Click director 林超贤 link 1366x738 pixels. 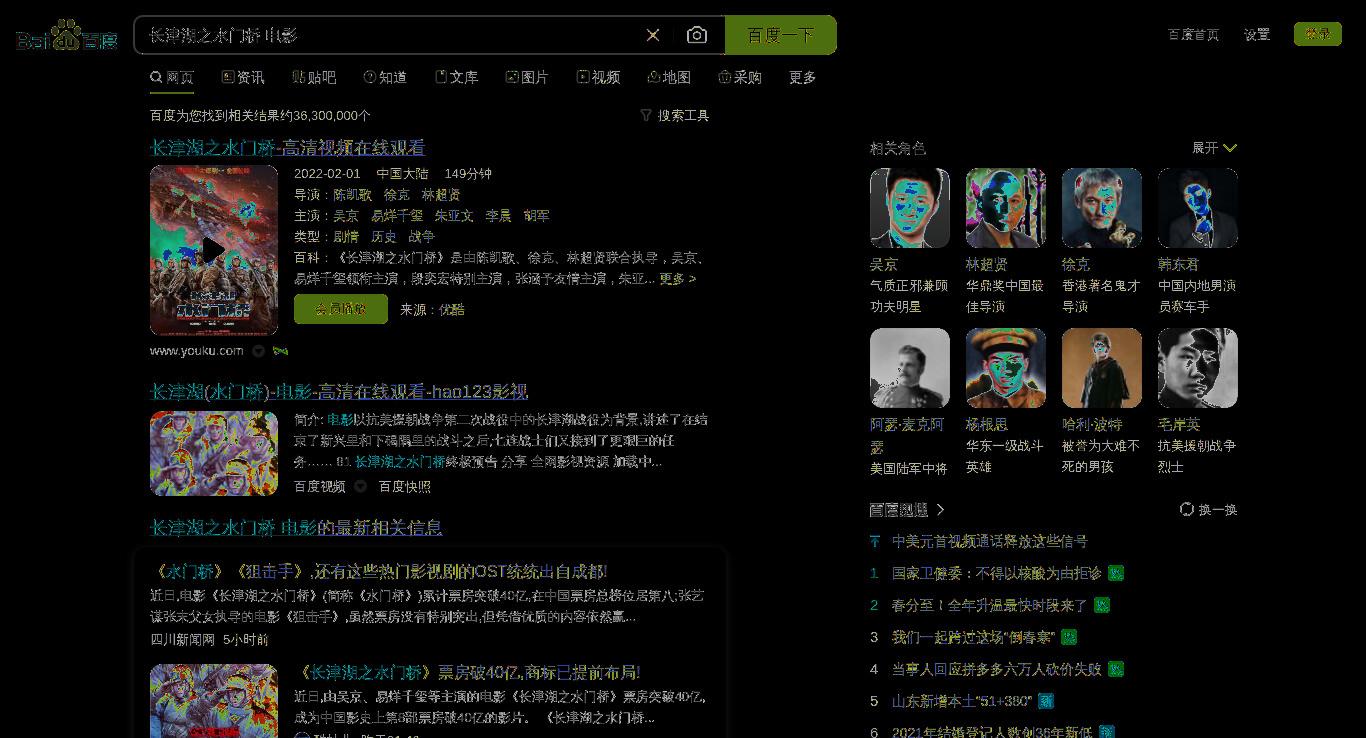click(441, 195)
